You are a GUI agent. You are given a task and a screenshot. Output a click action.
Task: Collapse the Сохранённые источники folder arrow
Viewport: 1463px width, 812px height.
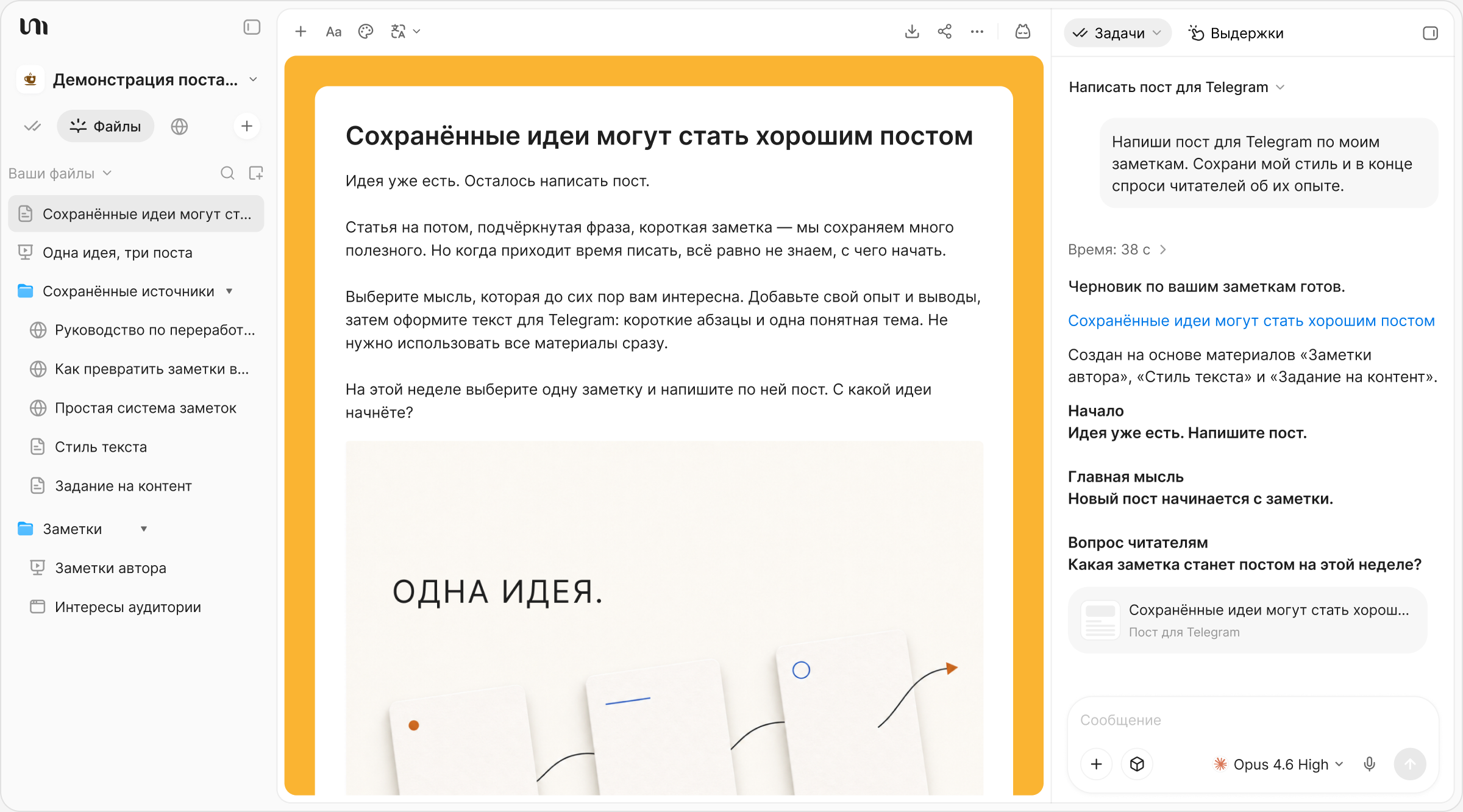(229, 291)
